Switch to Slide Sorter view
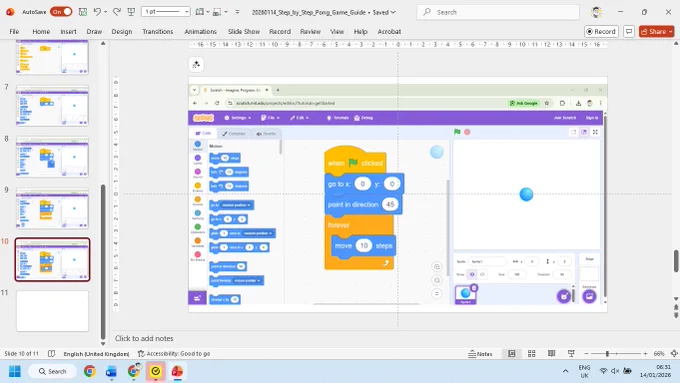 click(531, 354)
